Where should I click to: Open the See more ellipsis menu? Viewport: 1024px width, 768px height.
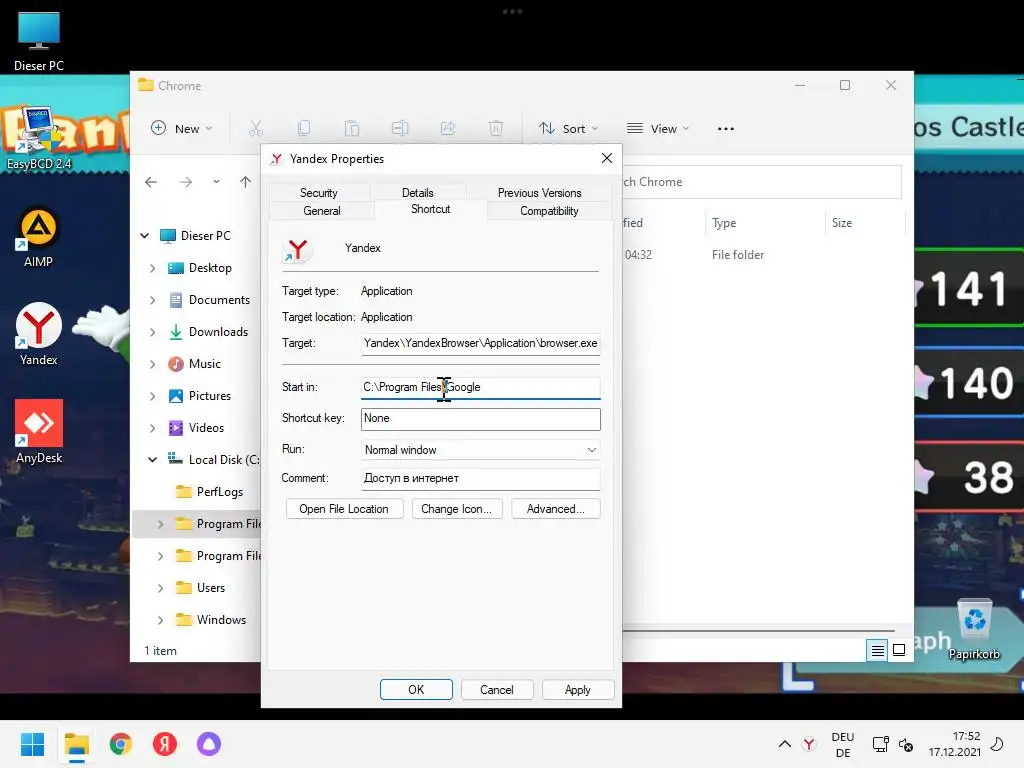tap(726, 129)
